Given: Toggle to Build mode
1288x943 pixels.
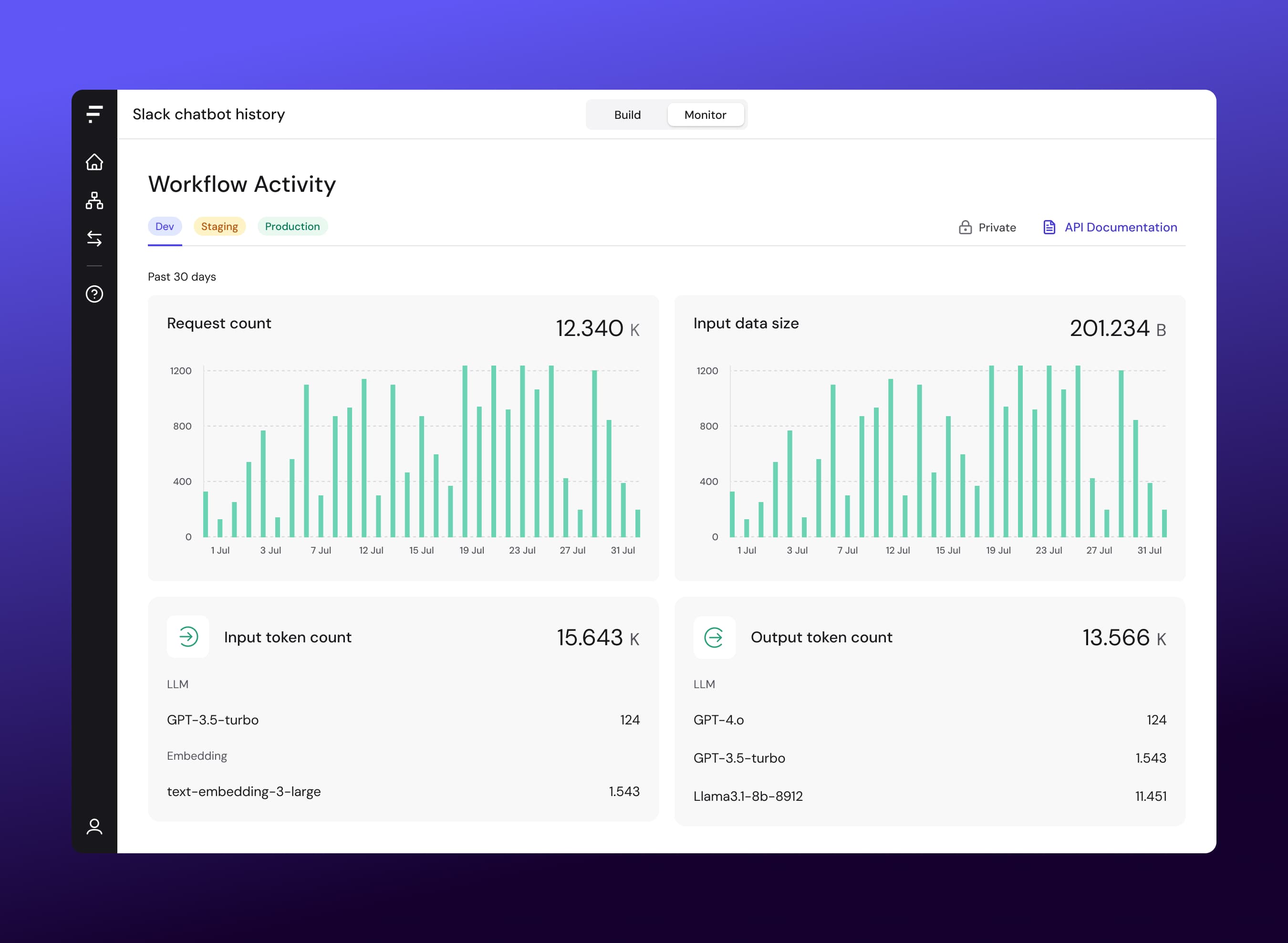Looking at the screenshot, I should [x=627, y=114].
